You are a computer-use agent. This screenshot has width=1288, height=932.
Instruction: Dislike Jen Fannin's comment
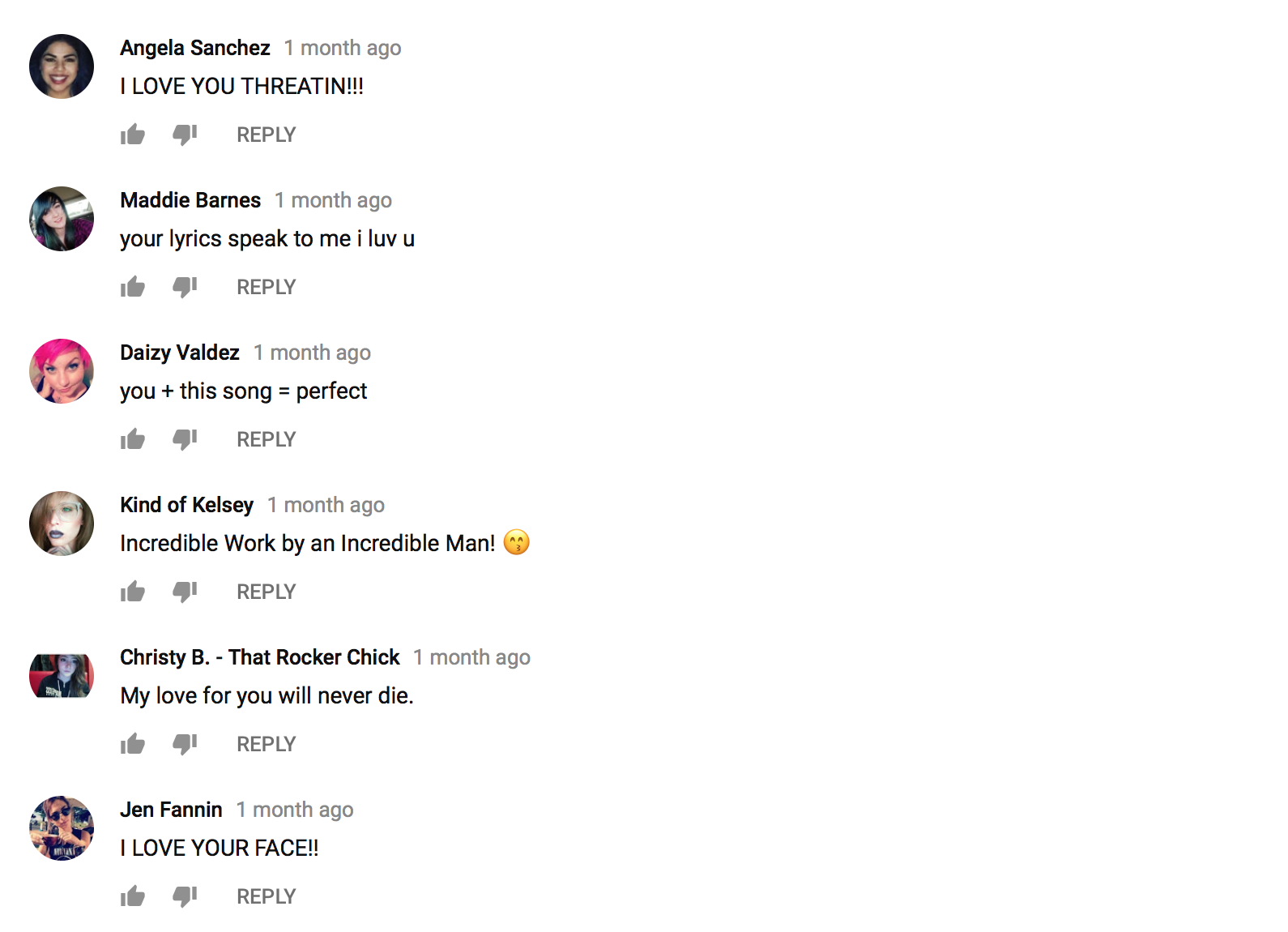tap(185, 896)
